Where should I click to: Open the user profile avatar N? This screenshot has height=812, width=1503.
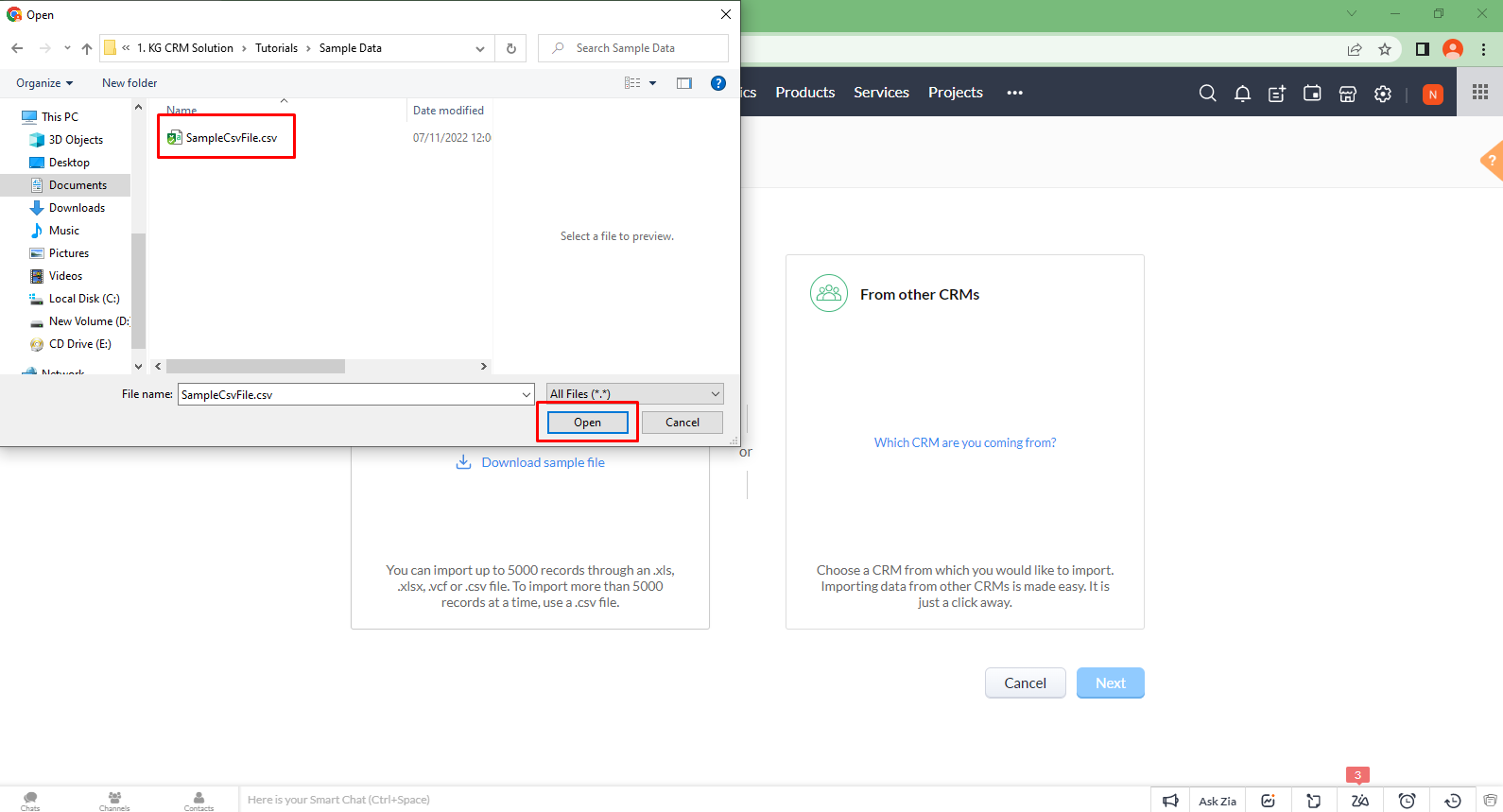(x=1433, y=94)
